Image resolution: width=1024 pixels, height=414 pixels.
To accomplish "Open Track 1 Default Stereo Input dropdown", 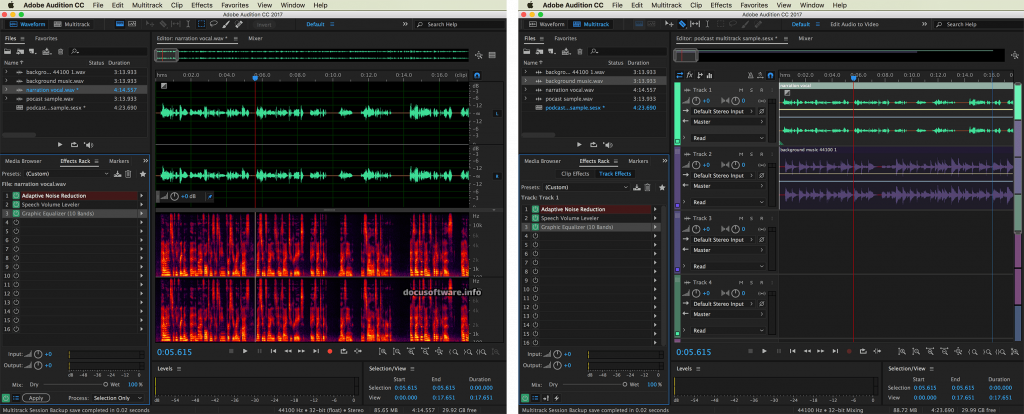I will pos(721,111).
